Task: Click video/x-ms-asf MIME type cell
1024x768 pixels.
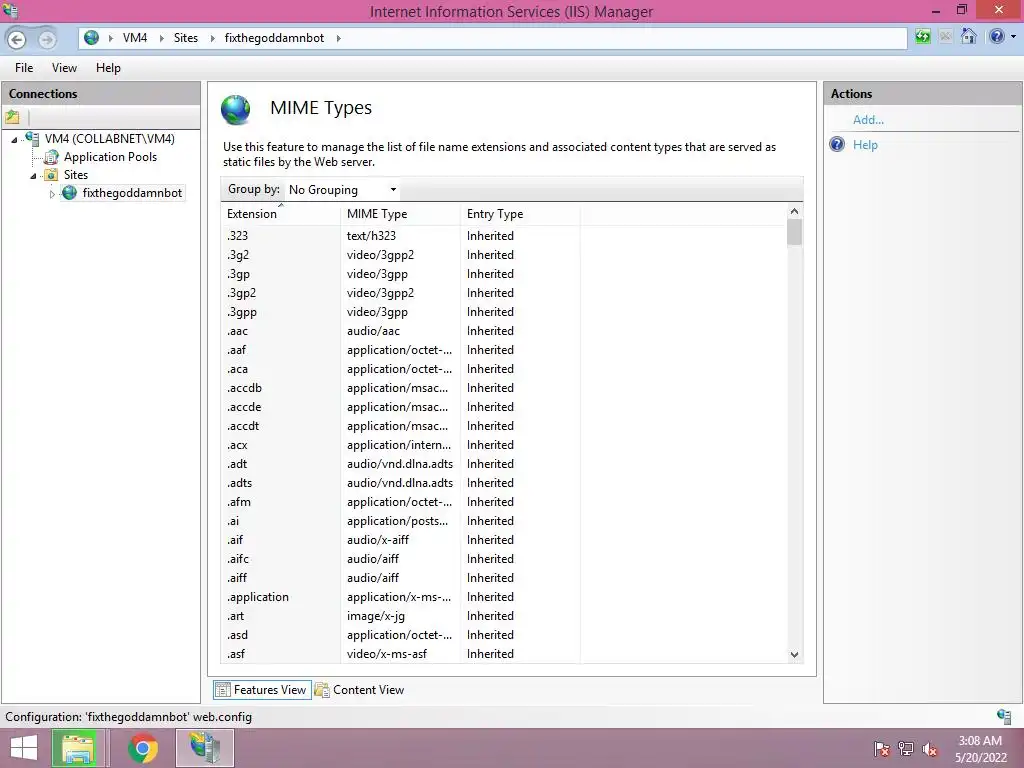Action: point(387,654)
